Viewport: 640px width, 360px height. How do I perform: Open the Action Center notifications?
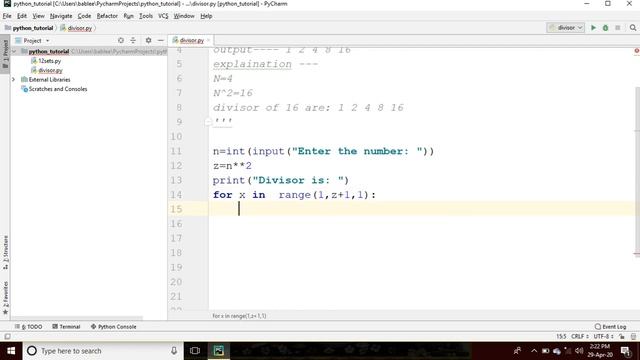(x=626, y=351)
